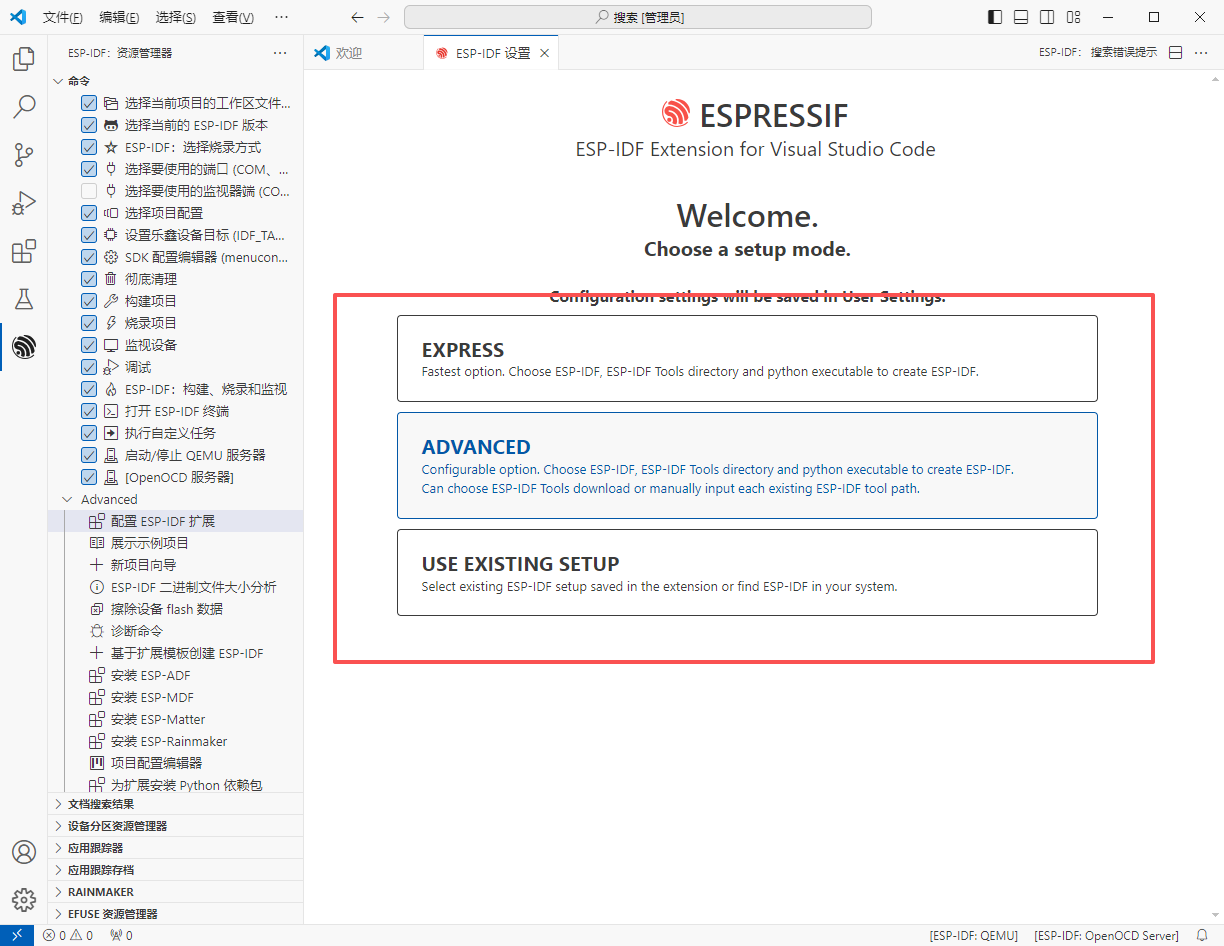
Task: Click the 搜索 [管理员] command center box
Action: [638, 17]
